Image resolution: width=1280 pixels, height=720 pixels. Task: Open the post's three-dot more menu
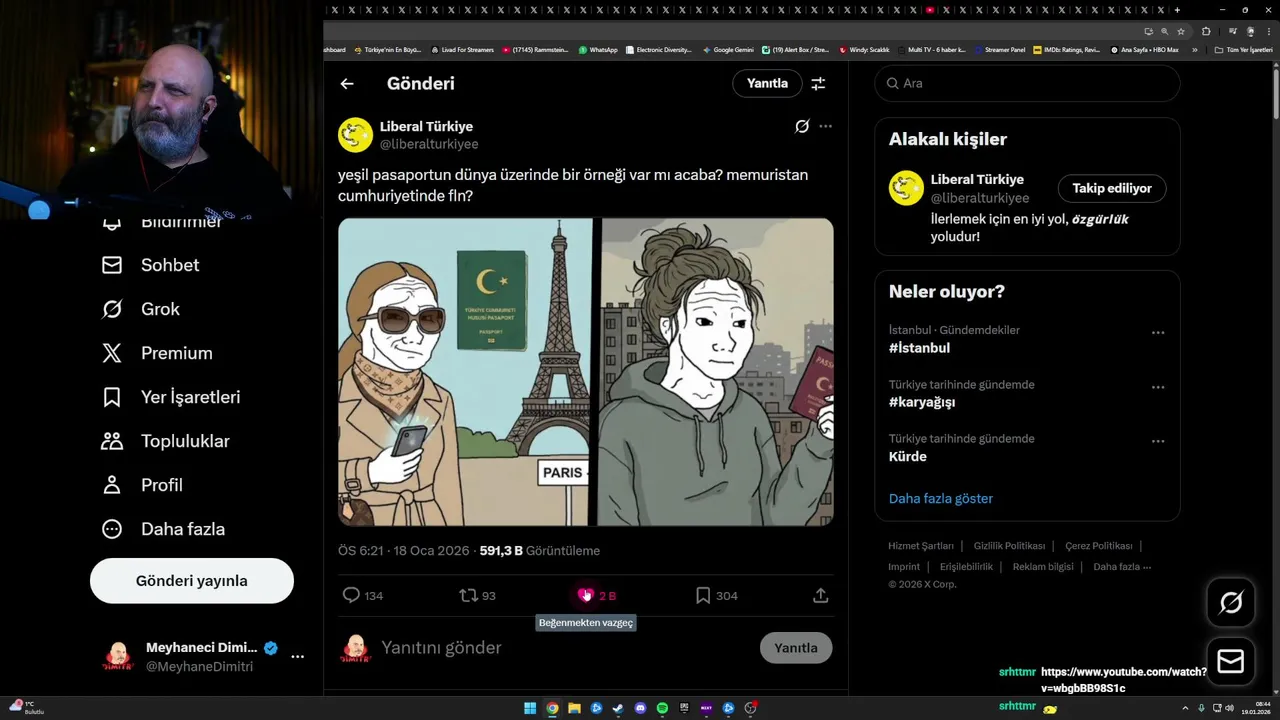click(x=825, y=126)
